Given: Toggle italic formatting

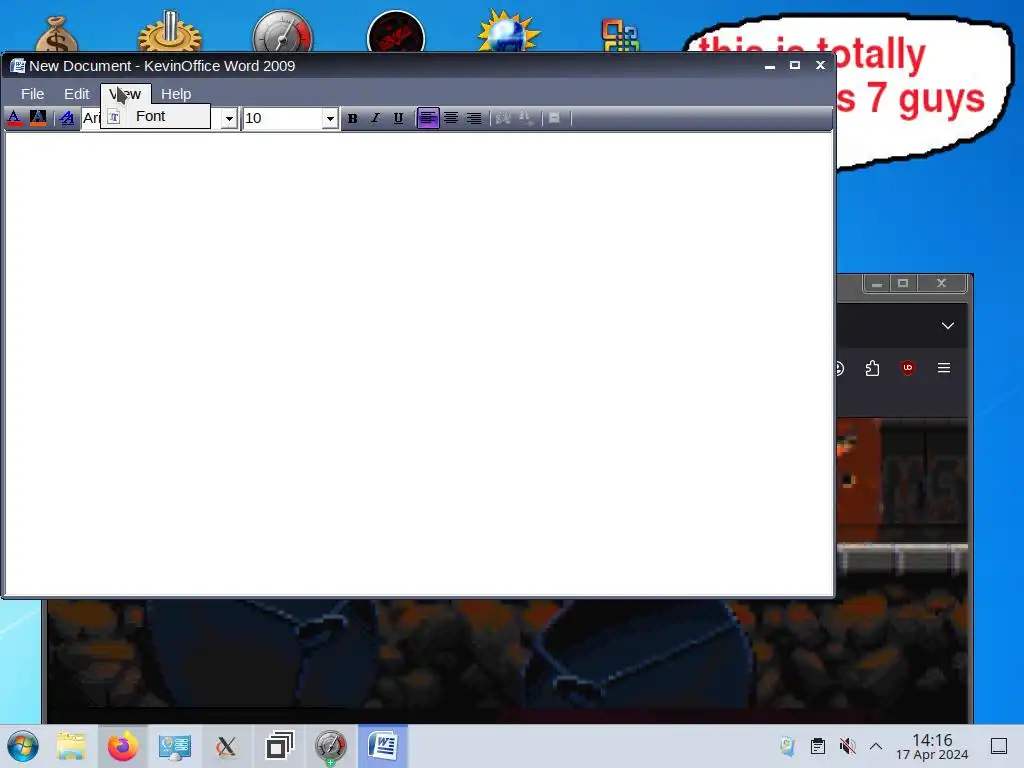Looking at the screenshot, I should click(x=375, y=118).
